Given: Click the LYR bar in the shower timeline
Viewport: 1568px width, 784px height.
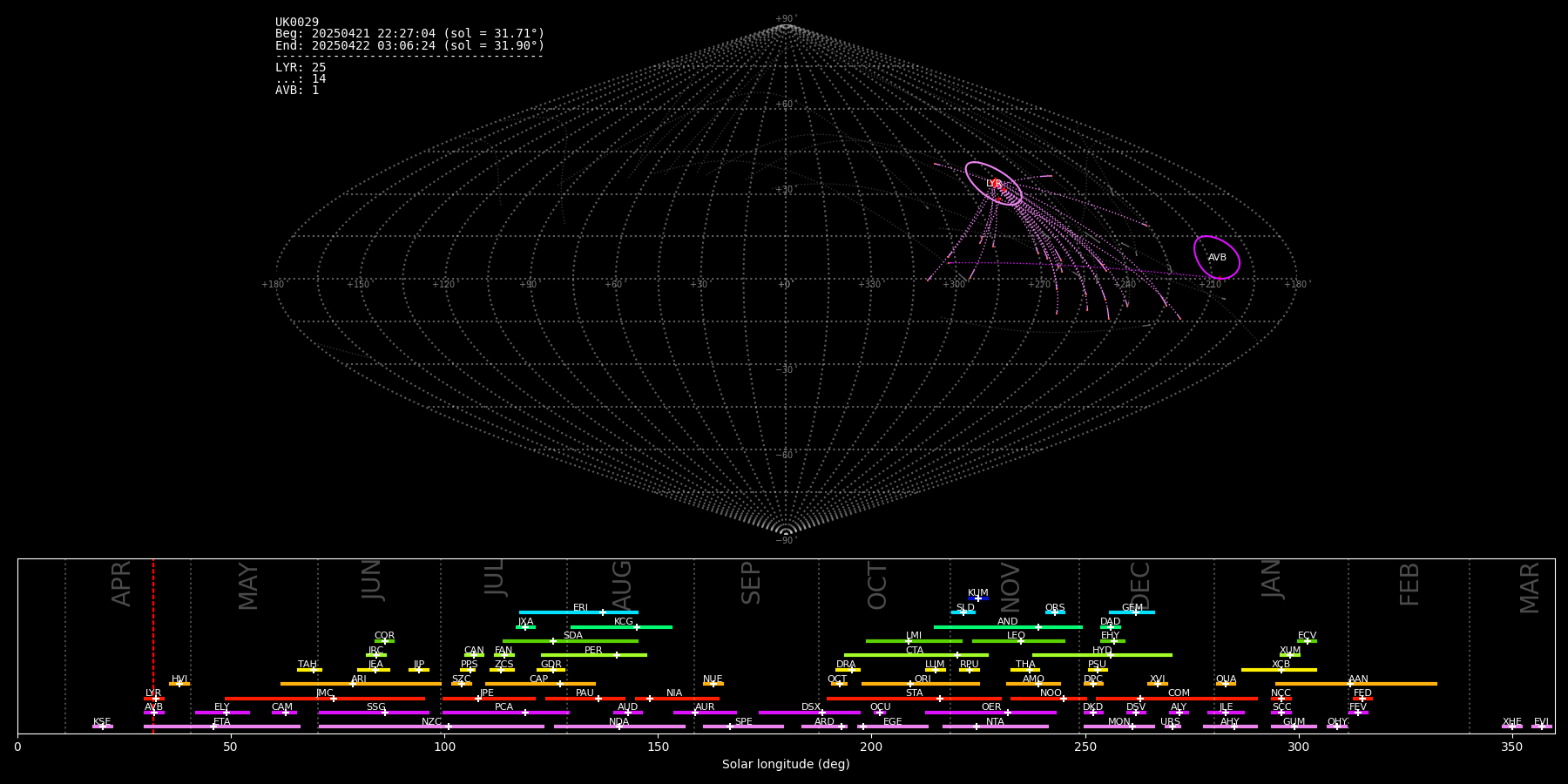Looking at the screenshot, I should tap(154, 699).
